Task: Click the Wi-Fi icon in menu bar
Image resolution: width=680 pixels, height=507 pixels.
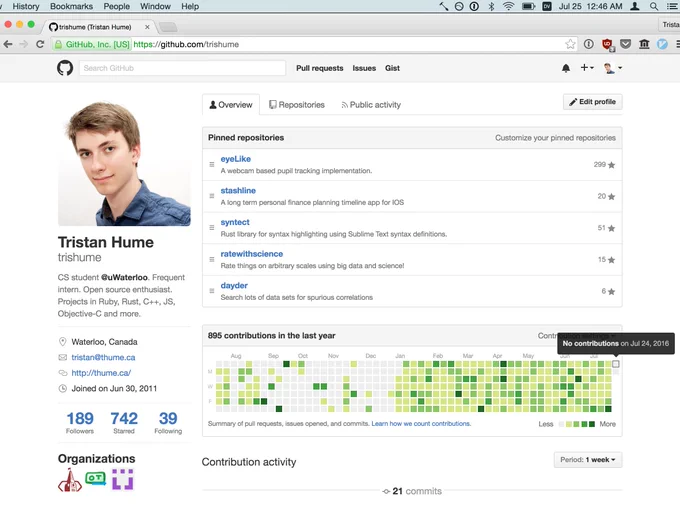Action: click(508, 6)
